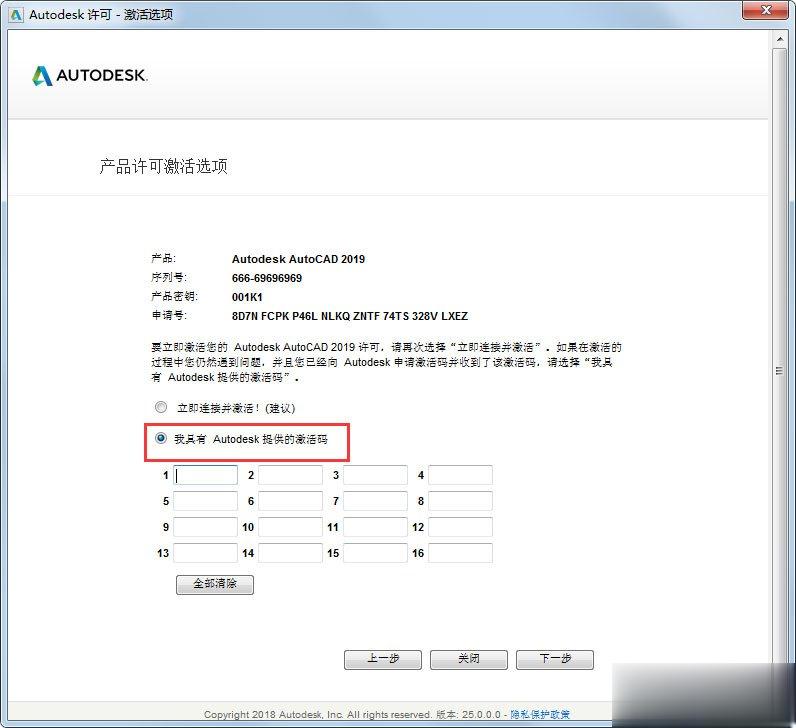Screen dimensions: 796x728
Task: Click the "Copyright 2018 Autodesk, Inc." footer text
Action: (274, 714)
